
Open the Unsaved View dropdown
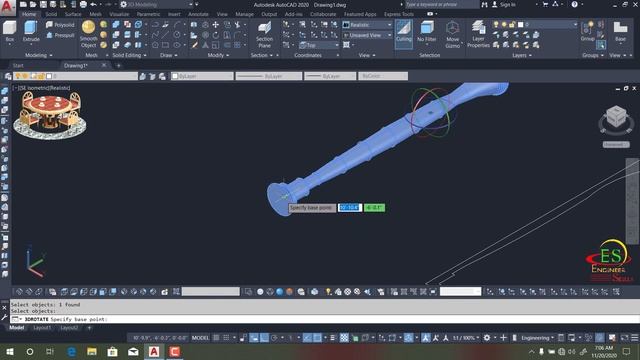[367, 35]
